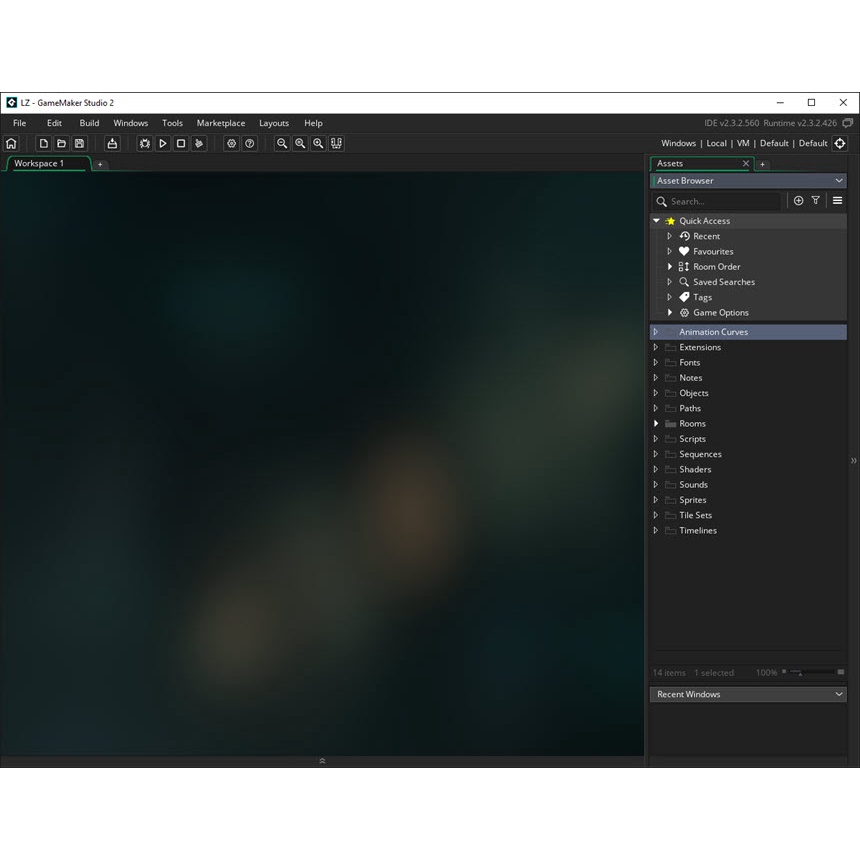Open GameMaker preferences via the gear icon
This screenshot has height=860, width=860.
click(231, 143)
